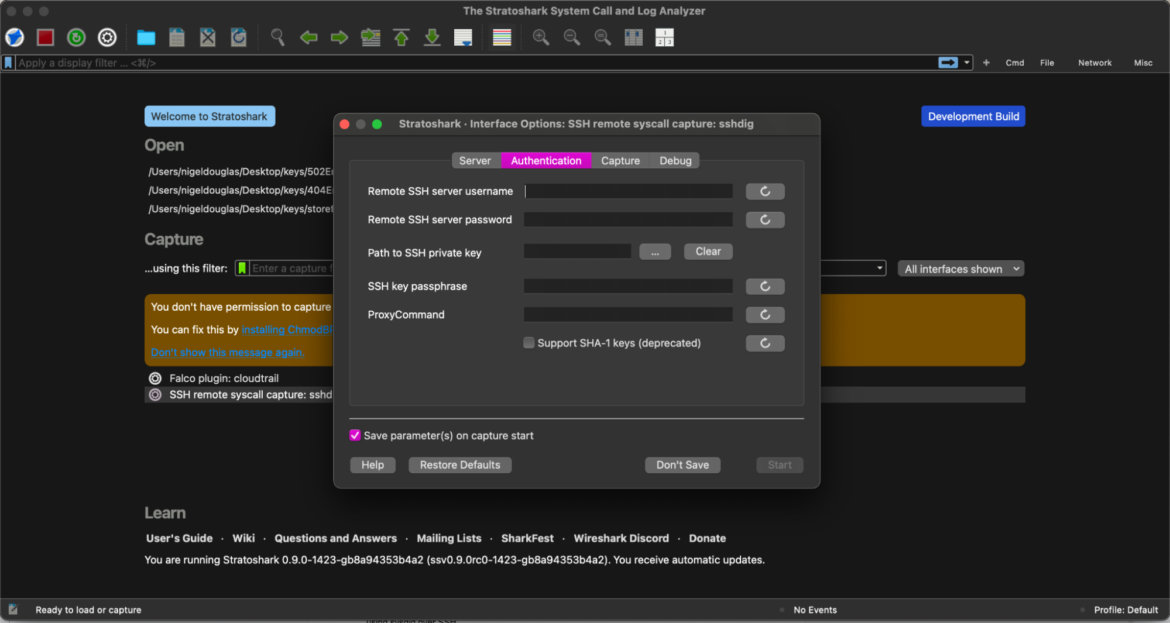Image resolution: width=1170 pixels, height=623 pixels.
Task: Click the Misc filter button
Action: (x=1143, y=63)
